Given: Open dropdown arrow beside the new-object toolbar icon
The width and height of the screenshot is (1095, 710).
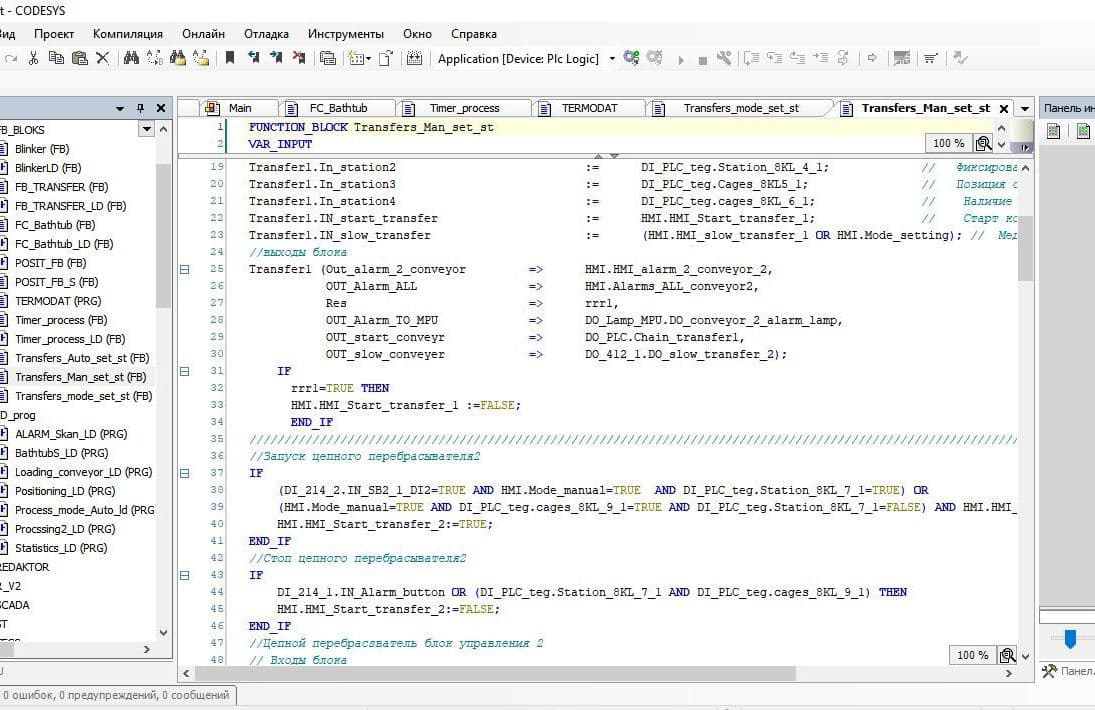Looking at the screenshot, I should click(368, 59).
